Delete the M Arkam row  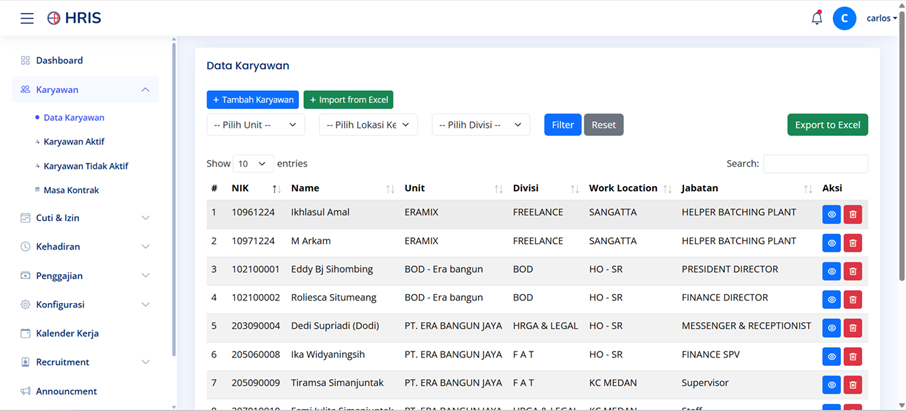(852, 243)
